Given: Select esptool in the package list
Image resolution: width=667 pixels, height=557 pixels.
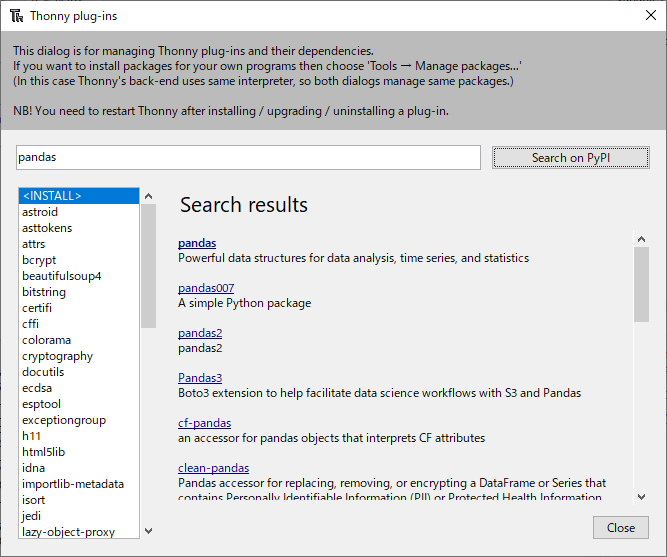Looking at the screenshot, I should pyautogui.click(x=79, y=404).
